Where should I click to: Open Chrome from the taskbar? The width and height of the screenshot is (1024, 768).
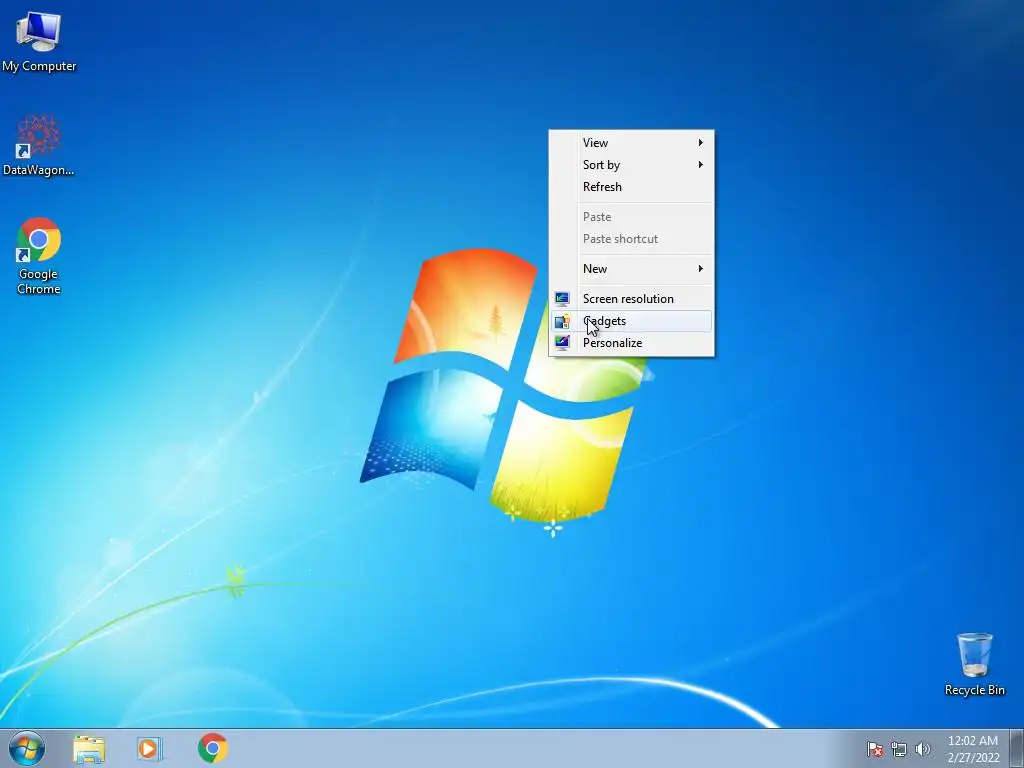pos(213,748)
